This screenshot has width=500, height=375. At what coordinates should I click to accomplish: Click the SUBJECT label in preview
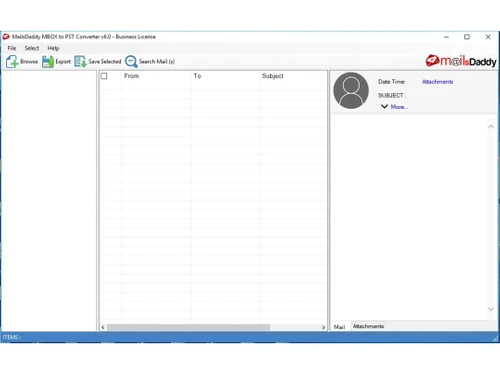[392, 95]
